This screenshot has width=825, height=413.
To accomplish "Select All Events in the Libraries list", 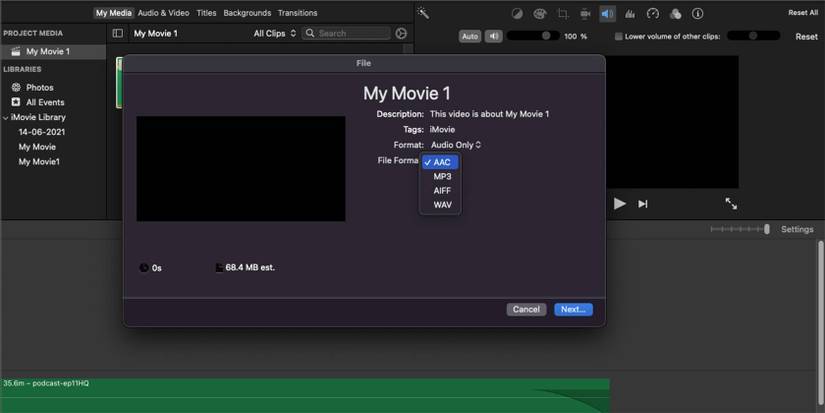I will pos(45,102).
